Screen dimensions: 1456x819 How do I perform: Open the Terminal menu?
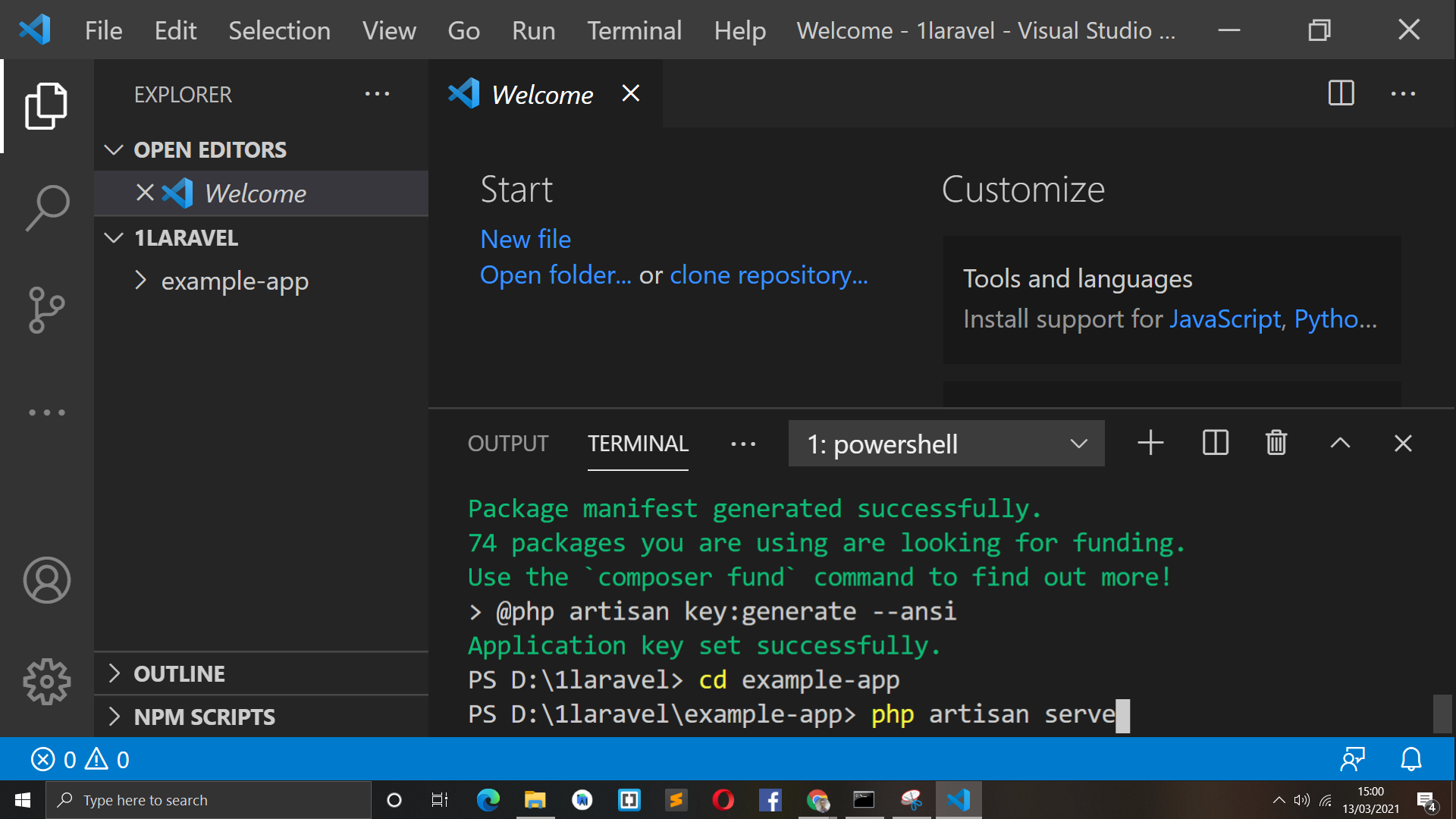point(634,30)
